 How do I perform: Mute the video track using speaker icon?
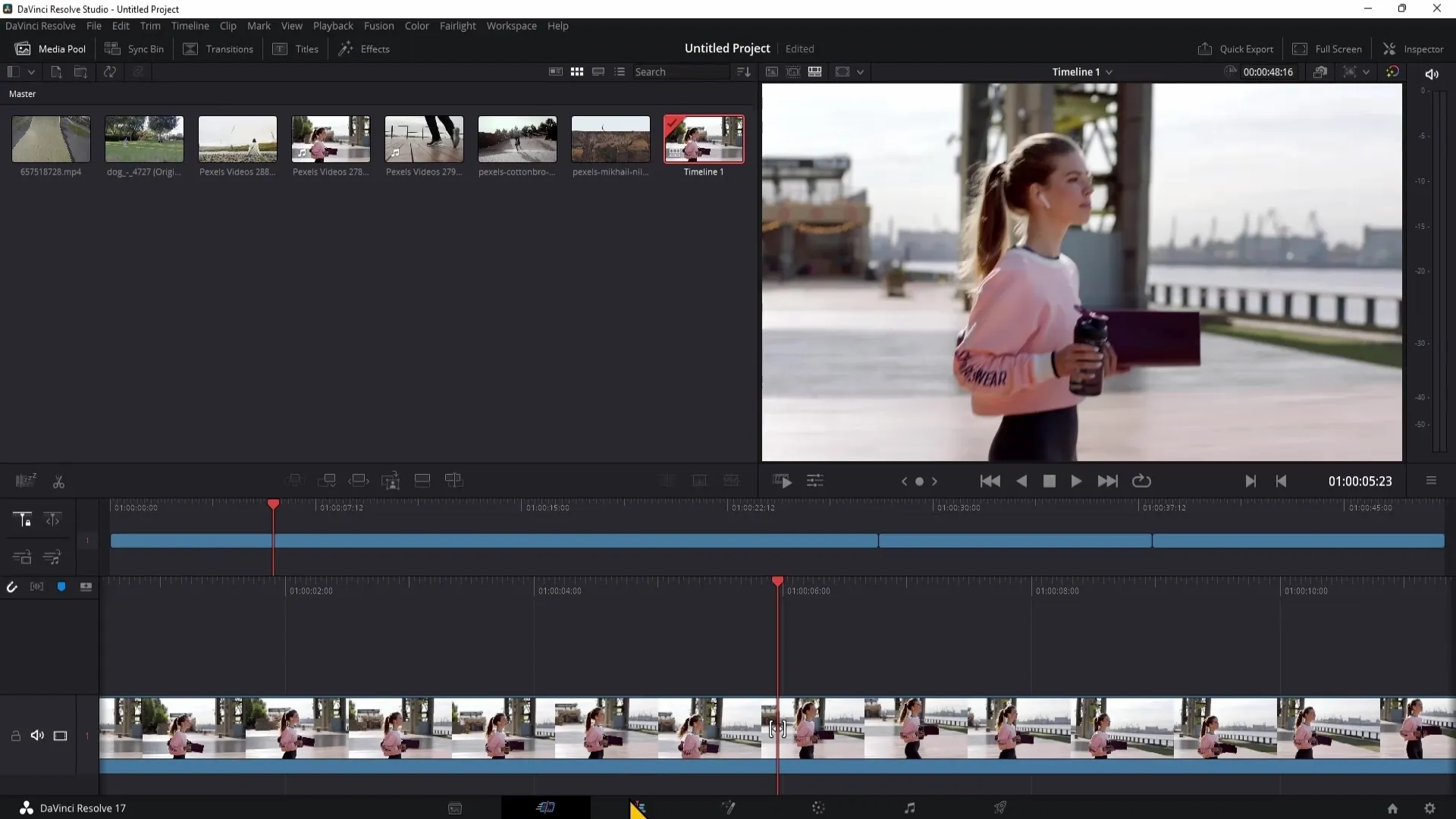pos(37,736)
